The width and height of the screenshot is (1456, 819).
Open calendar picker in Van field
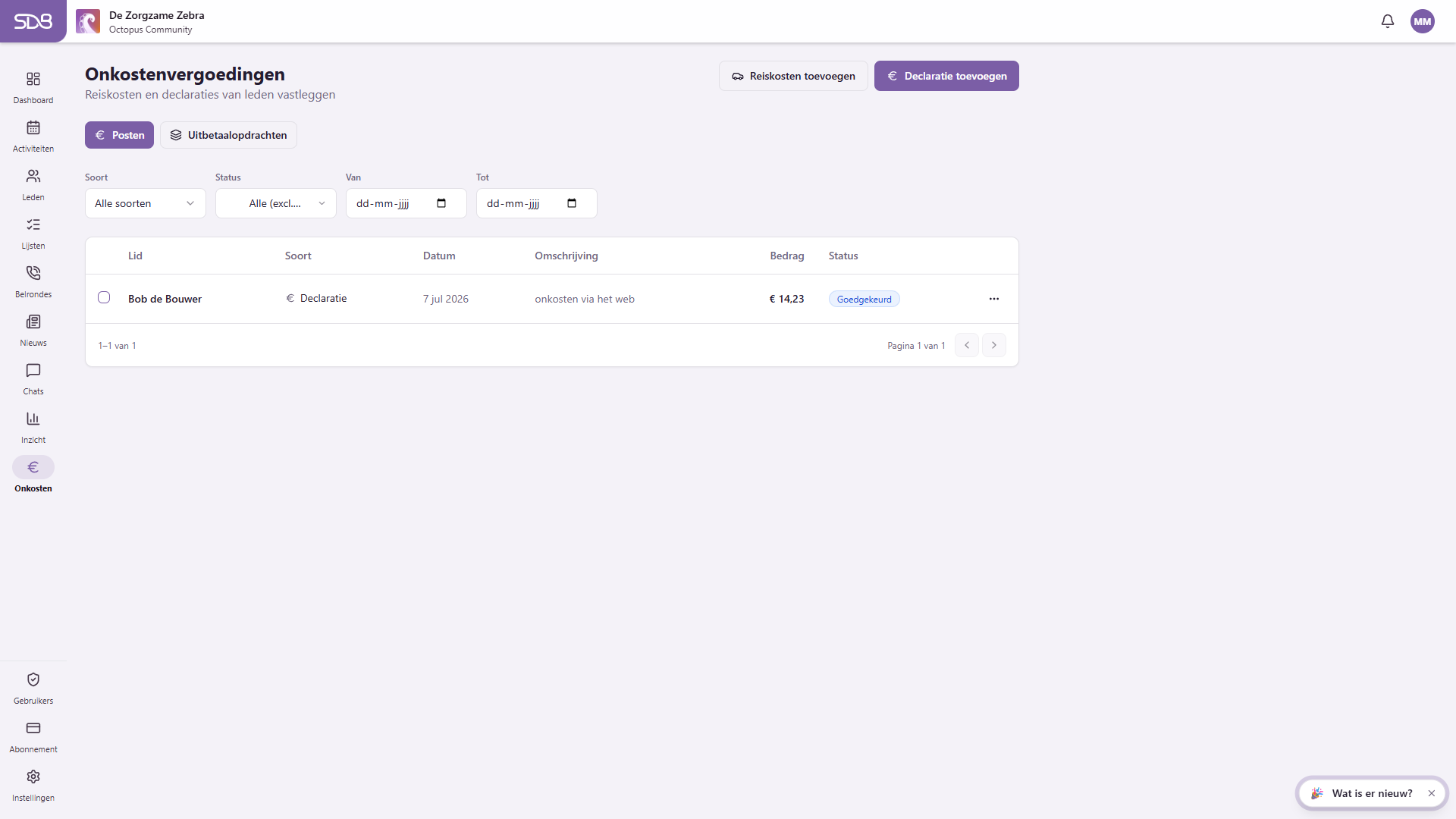click(441, 203)
